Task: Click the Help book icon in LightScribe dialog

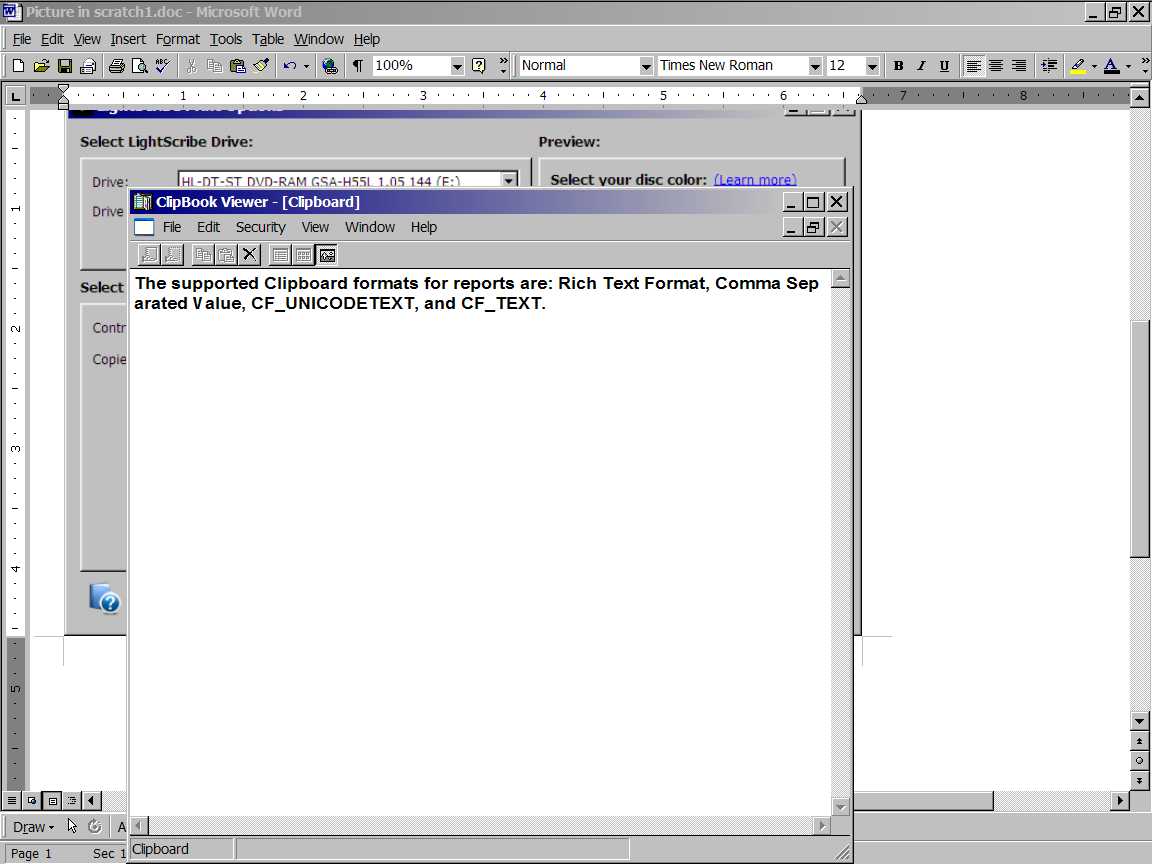Action: point(104,599)
